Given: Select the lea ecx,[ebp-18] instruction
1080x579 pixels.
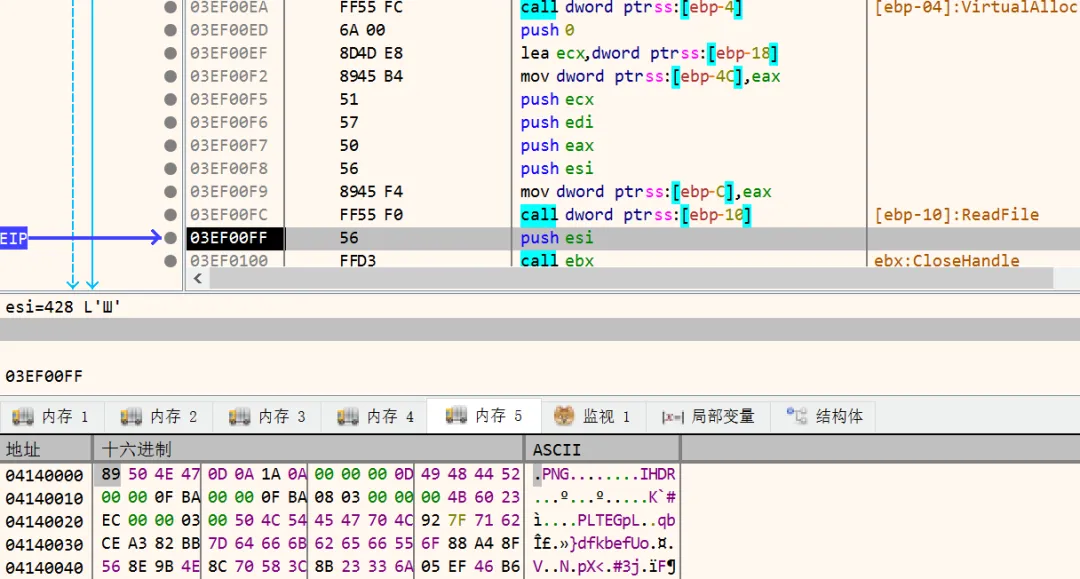Looking at the screenshot, I should (x=650, y=53).
